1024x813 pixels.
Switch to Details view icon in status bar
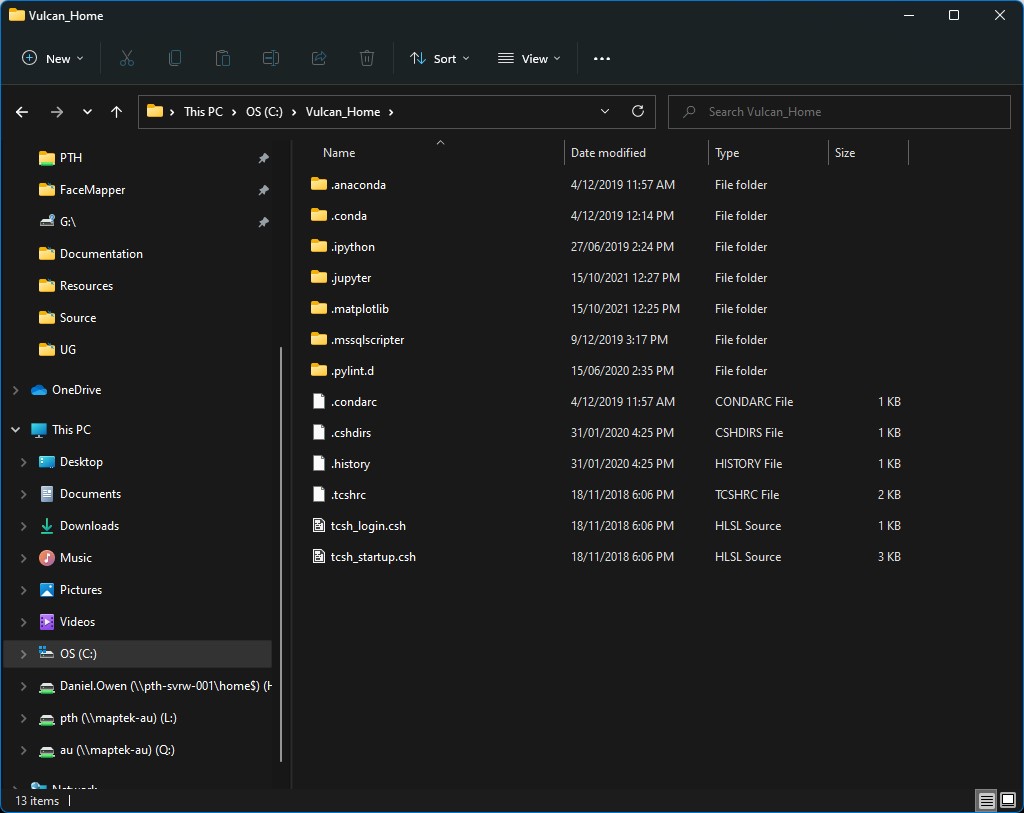click(x=986, y=801)
